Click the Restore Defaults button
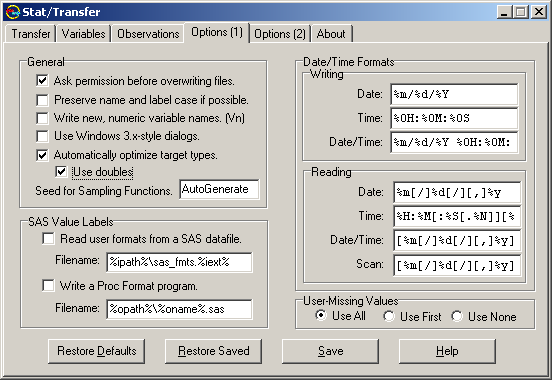 (x=96, y=351)
